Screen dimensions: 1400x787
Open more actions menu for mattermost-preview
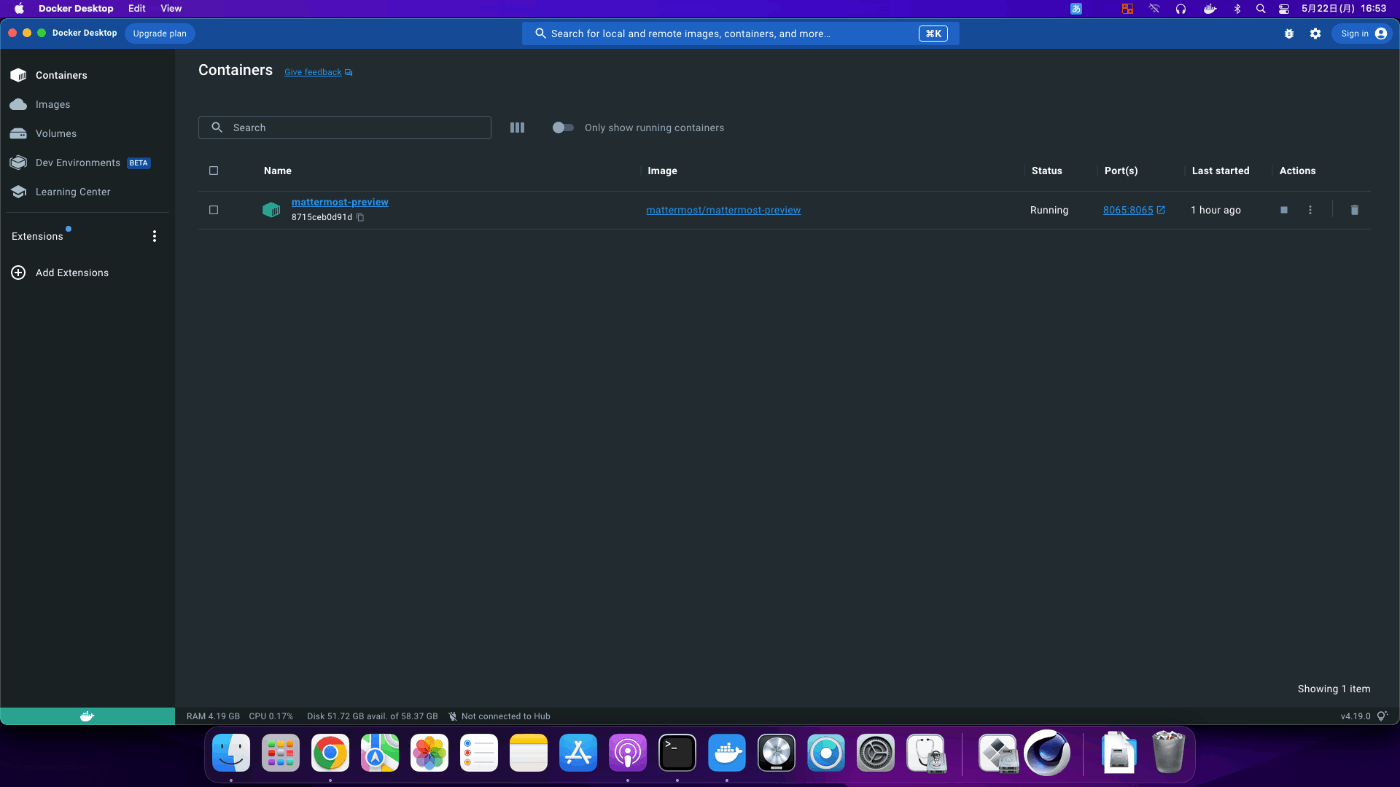(1310, 210)
